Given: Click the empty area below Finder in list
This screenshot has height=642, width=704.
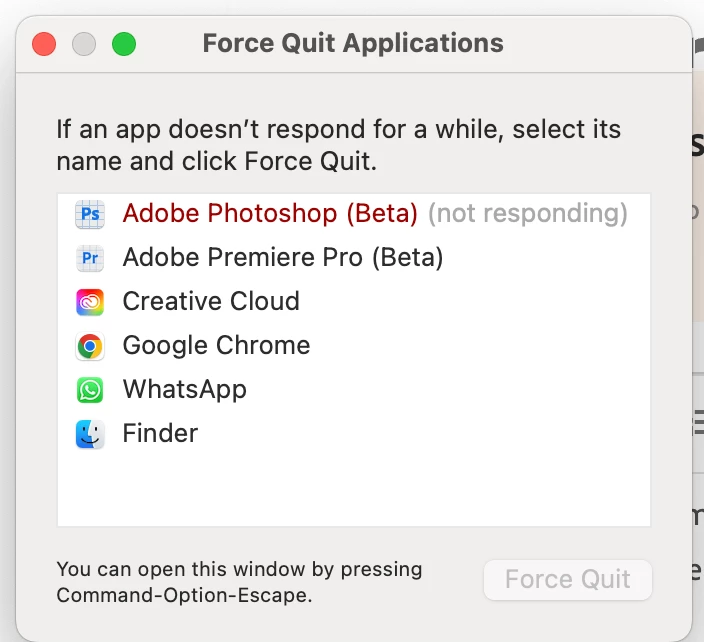Looking at the screenshot, I should coord(354,489).
